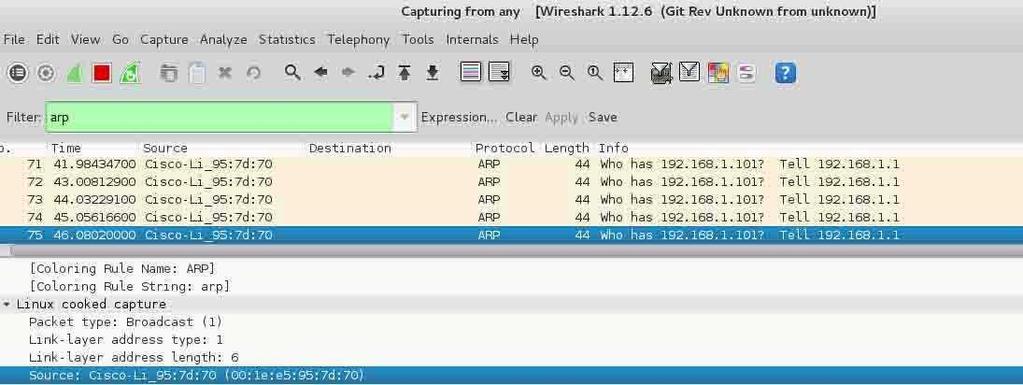Viewport: 1023px width, 385px height.
Task: Select the Coloring Rule String: arp line
Action: pyautogui.click(x=130, y=286)
